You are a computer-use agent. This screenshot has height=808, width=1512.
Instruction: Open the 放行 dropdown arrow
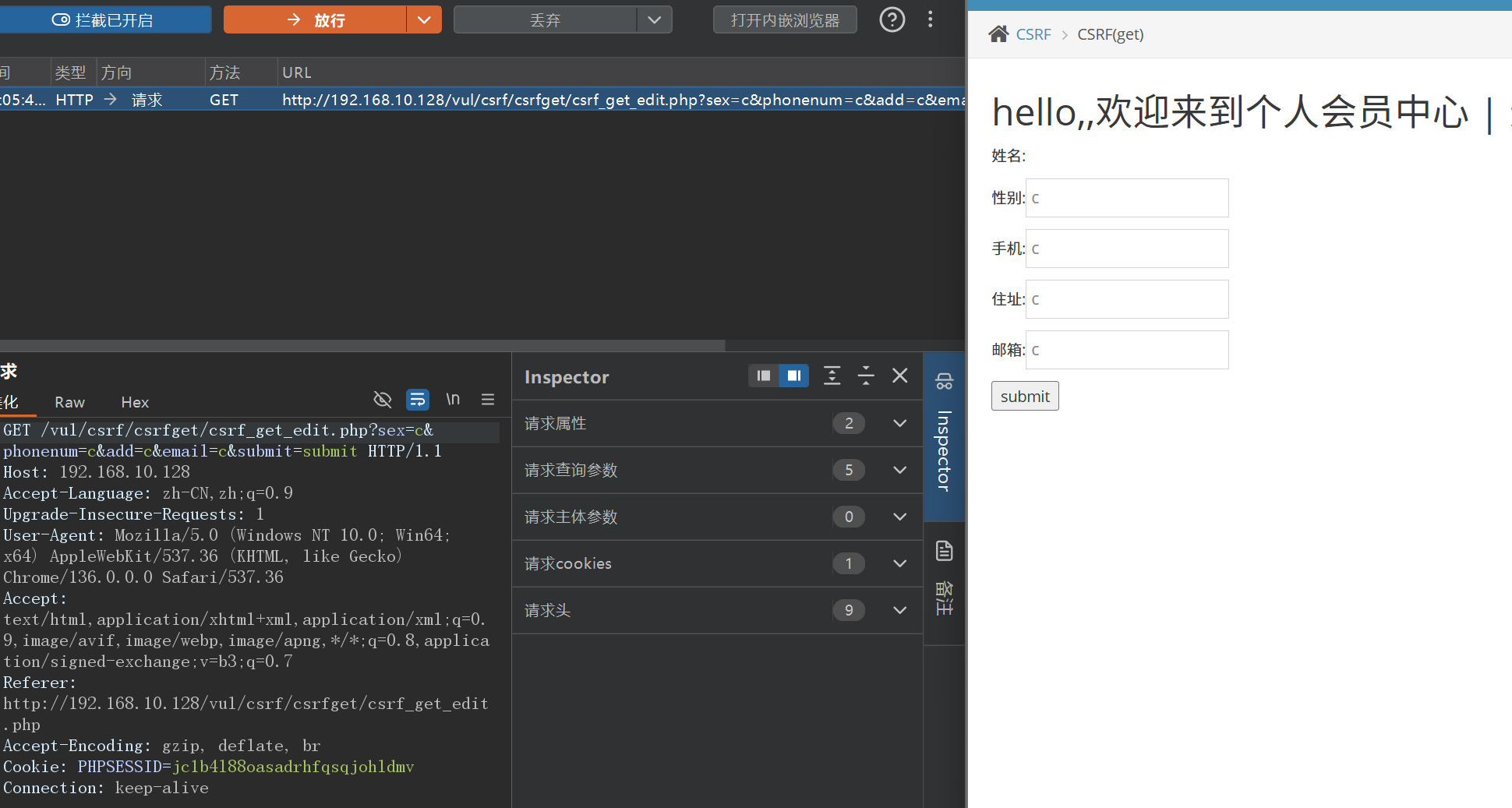(424, 20)
